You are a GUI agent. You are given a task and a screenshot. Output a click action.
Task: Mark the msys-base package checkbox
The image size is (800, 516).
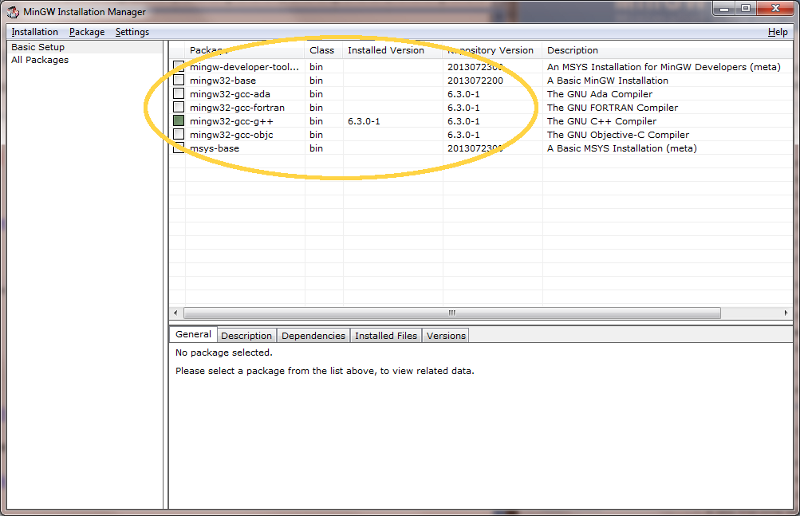coord(179,148)
